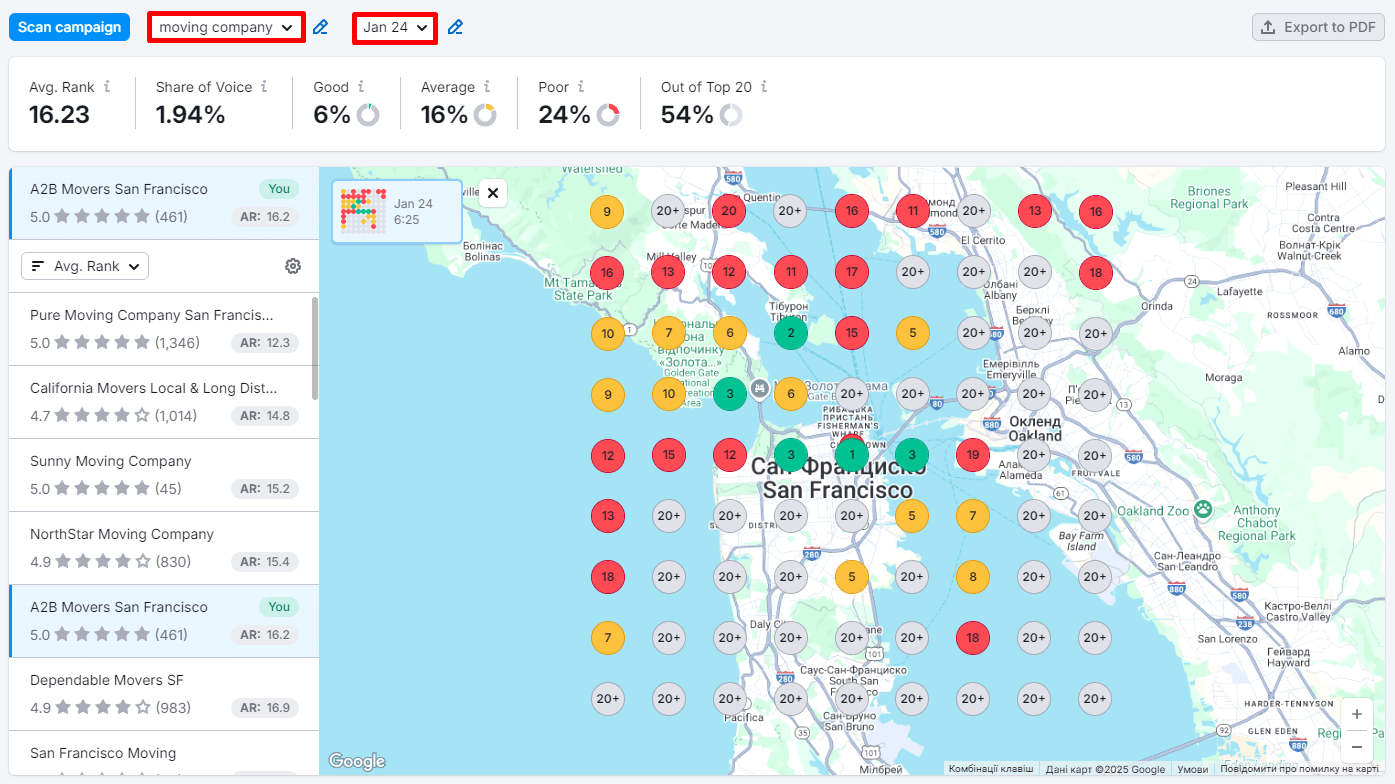Viewport: 1395px width, 784px height.
Task: Click pencil icon next to Jan 24 dropdown
Action: click(x=455, y=27)
